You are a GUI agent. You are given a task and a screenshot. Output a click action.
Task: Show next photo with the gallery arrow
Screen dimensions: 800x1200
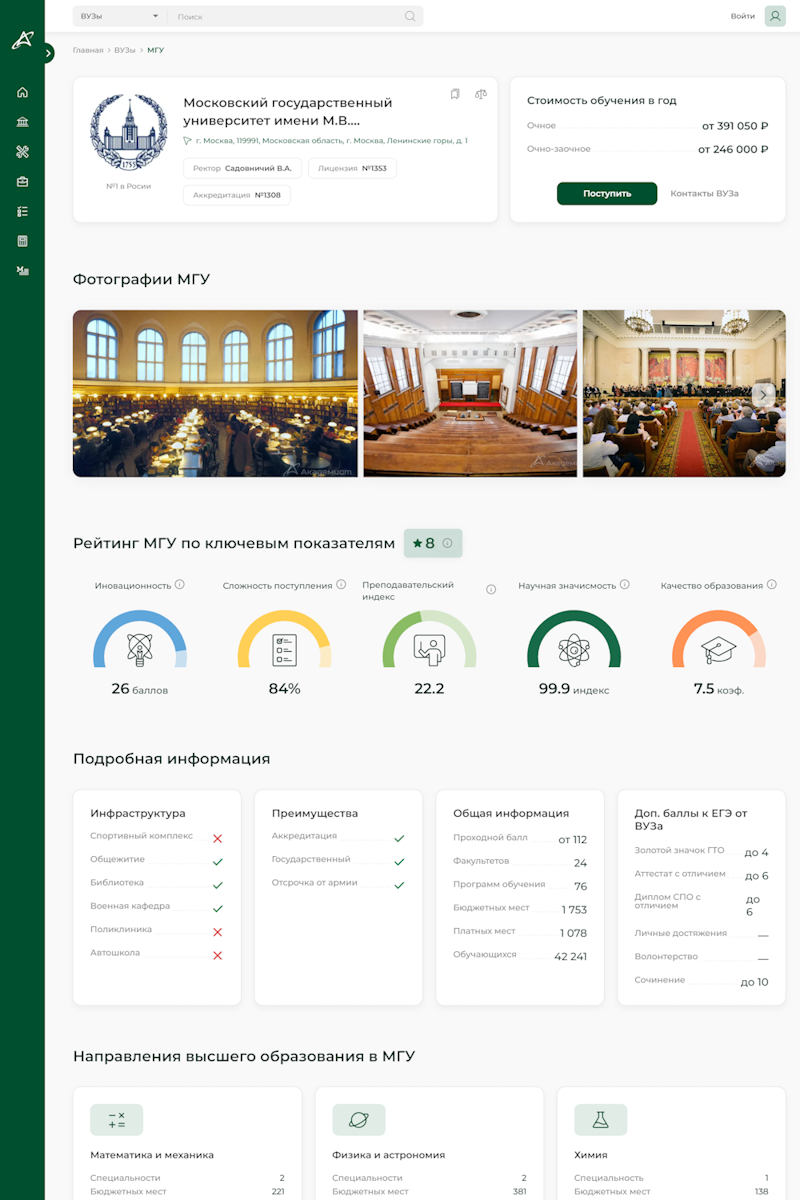click(x=763, y=394)
